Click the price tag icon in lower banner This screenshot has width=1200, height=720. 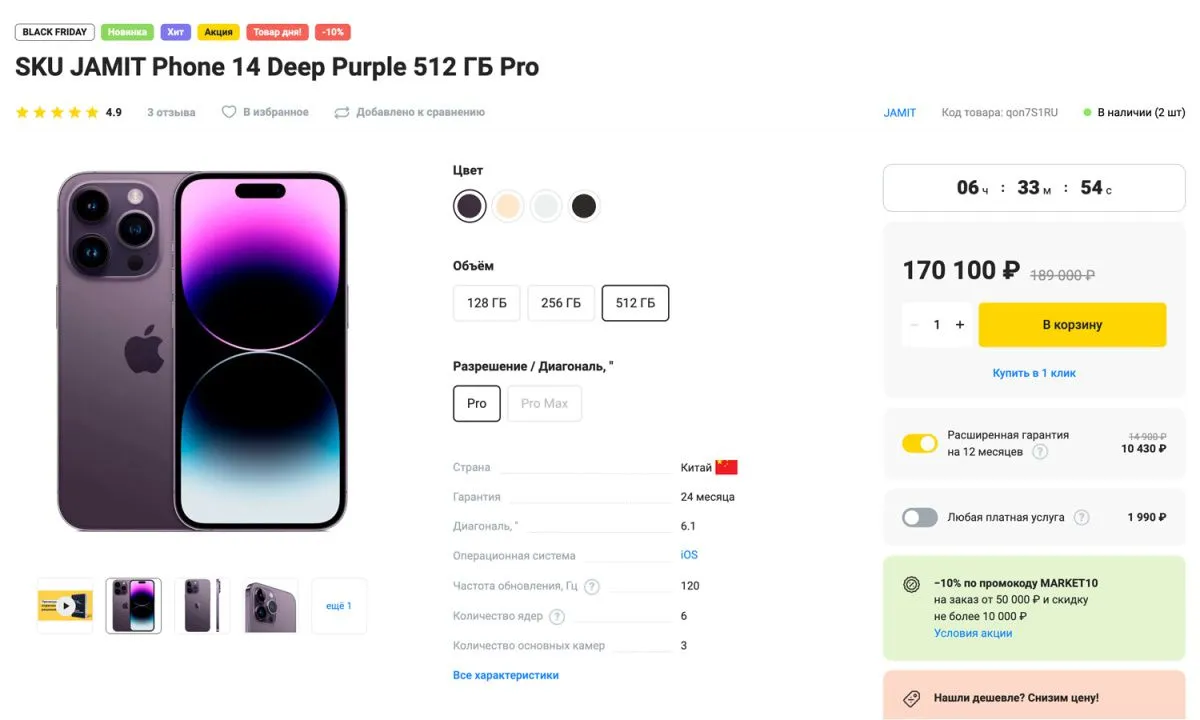[911, 698]
